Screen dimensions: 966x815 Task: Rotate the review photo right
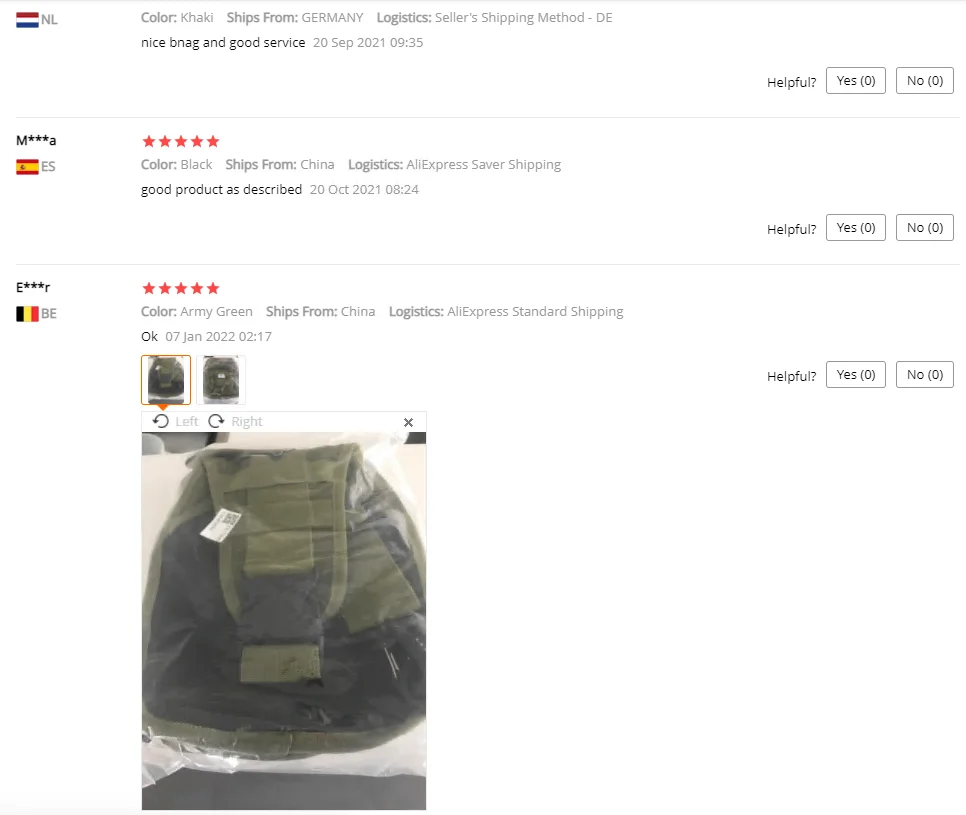235,421
